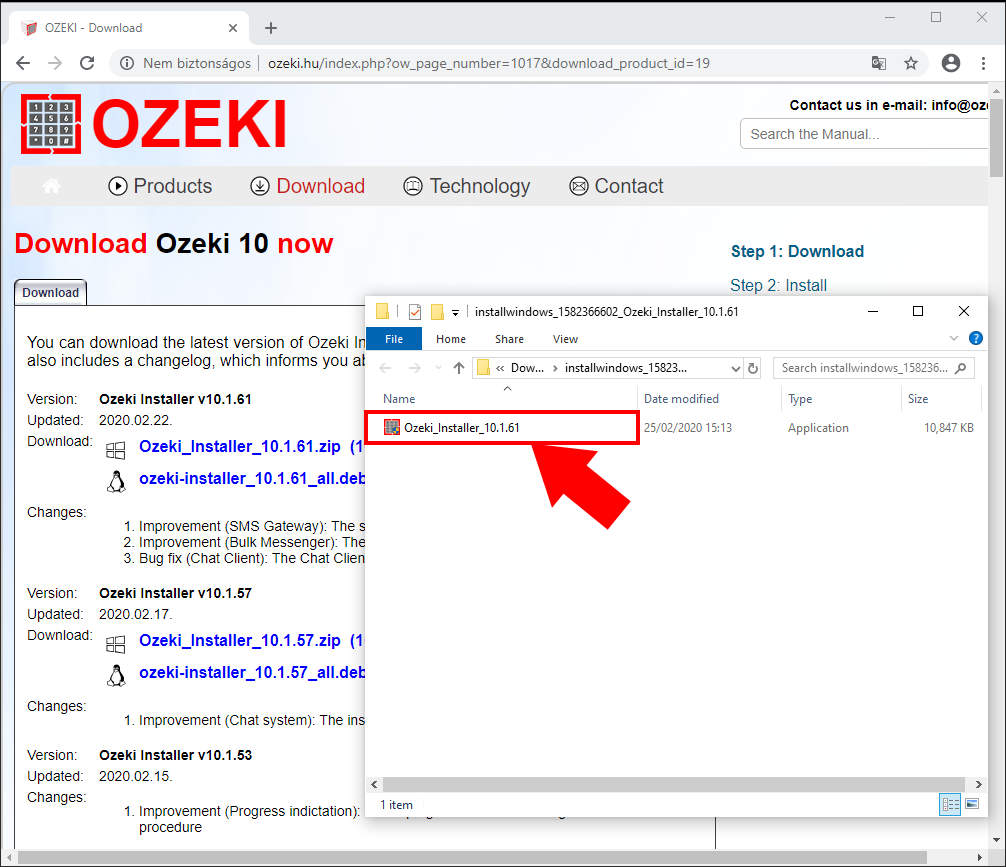Open the Download menu item

(307, 186)
